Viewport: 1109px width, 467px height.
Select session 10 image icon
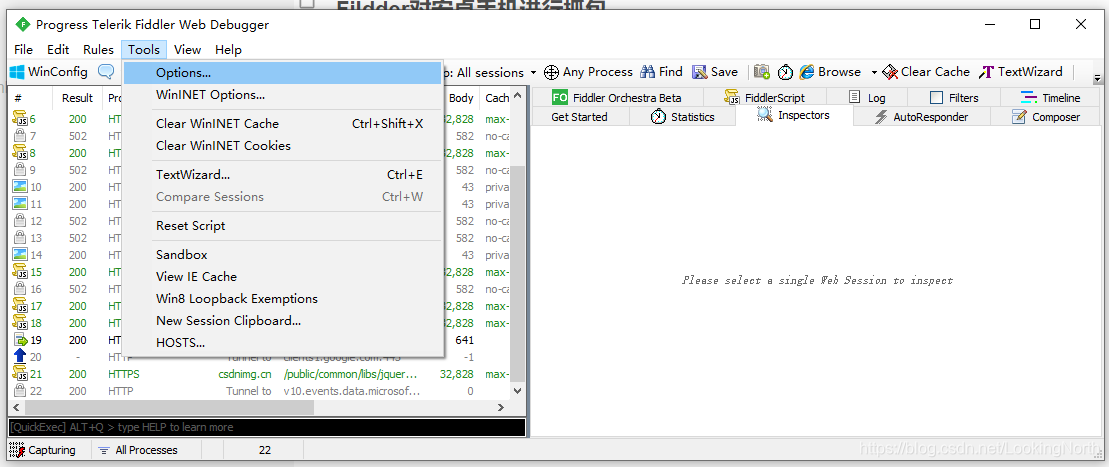20,187
